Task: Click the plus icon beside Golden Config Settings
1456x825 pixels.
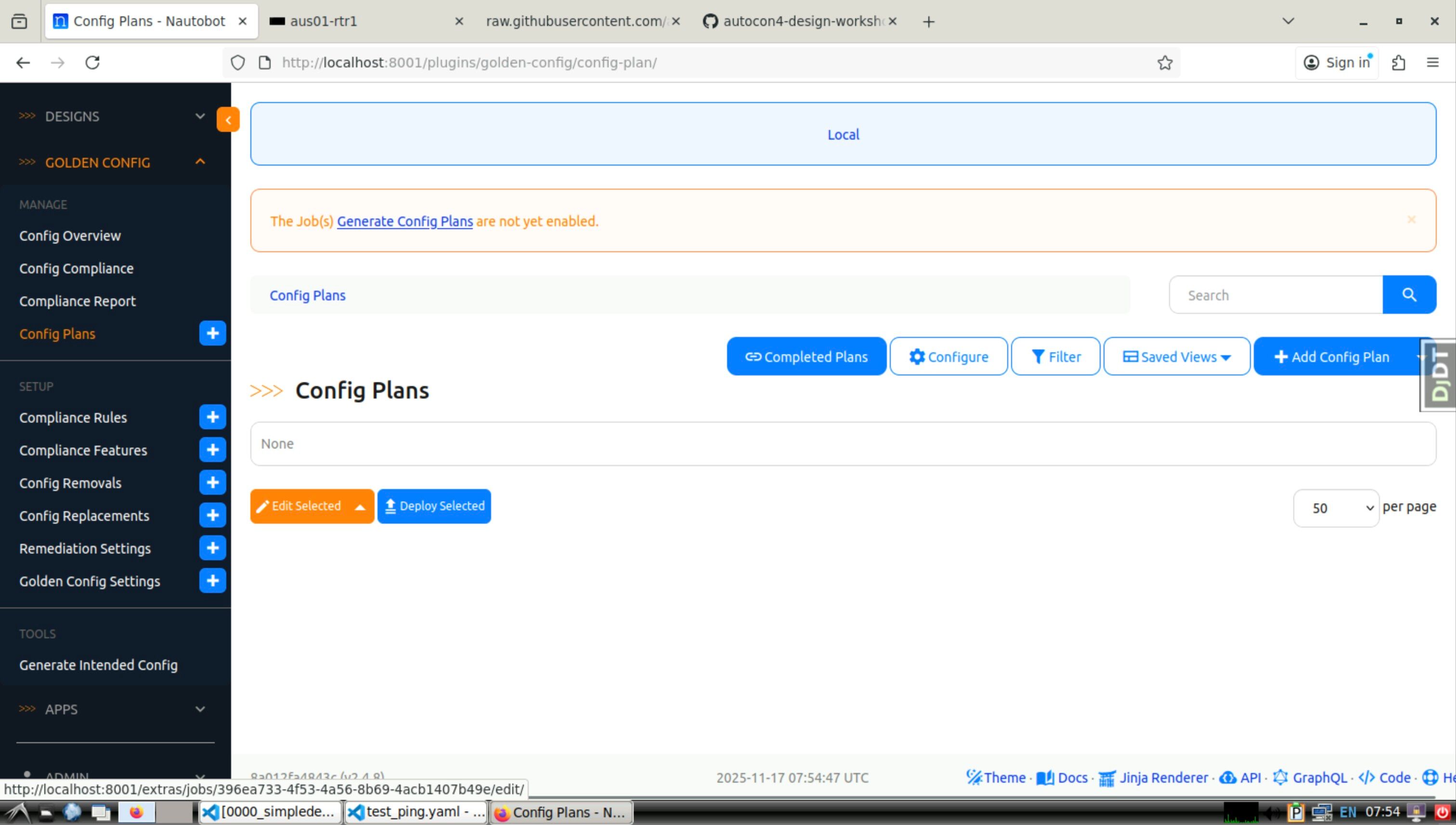Action: [x=212, y=581]
